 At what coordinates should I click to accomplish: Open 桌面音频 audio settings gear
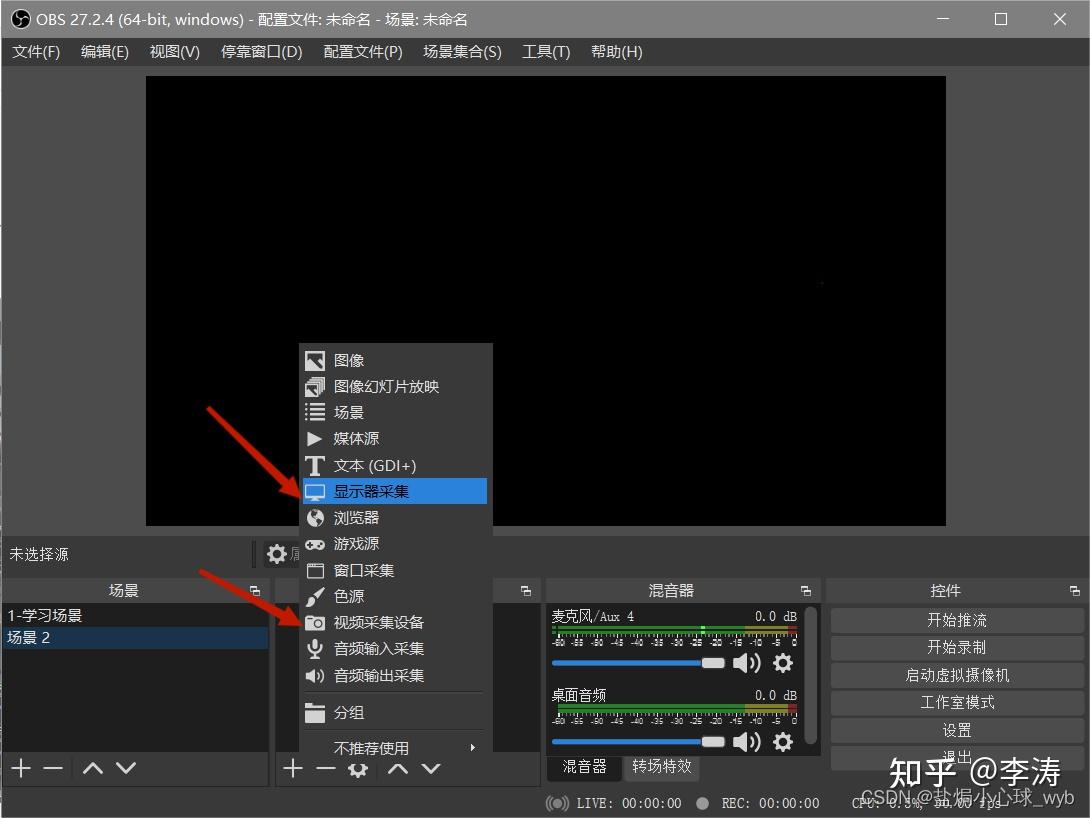(x=783, y=742)
